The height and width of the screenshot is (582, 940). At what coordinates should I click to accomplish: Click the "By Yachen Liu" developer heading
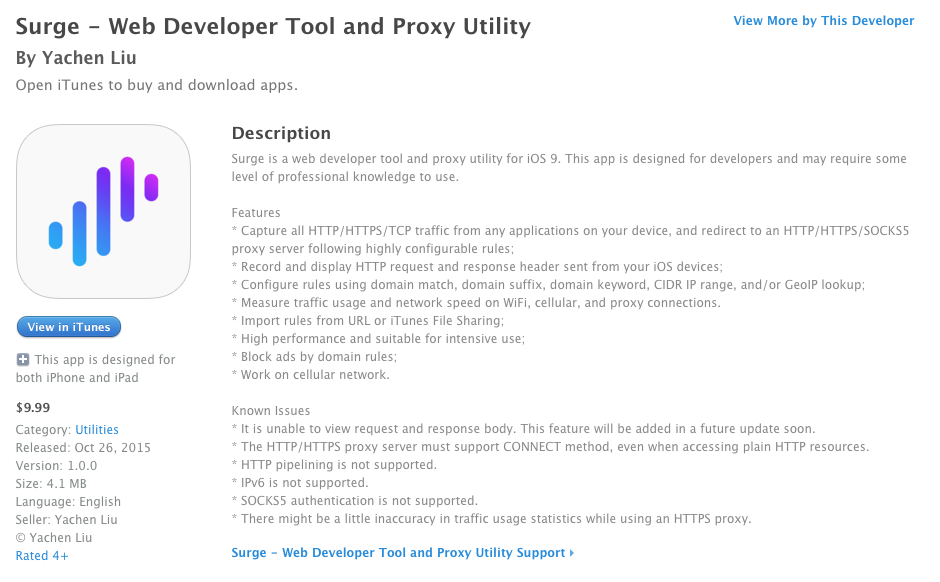click(x=76, y=58)
